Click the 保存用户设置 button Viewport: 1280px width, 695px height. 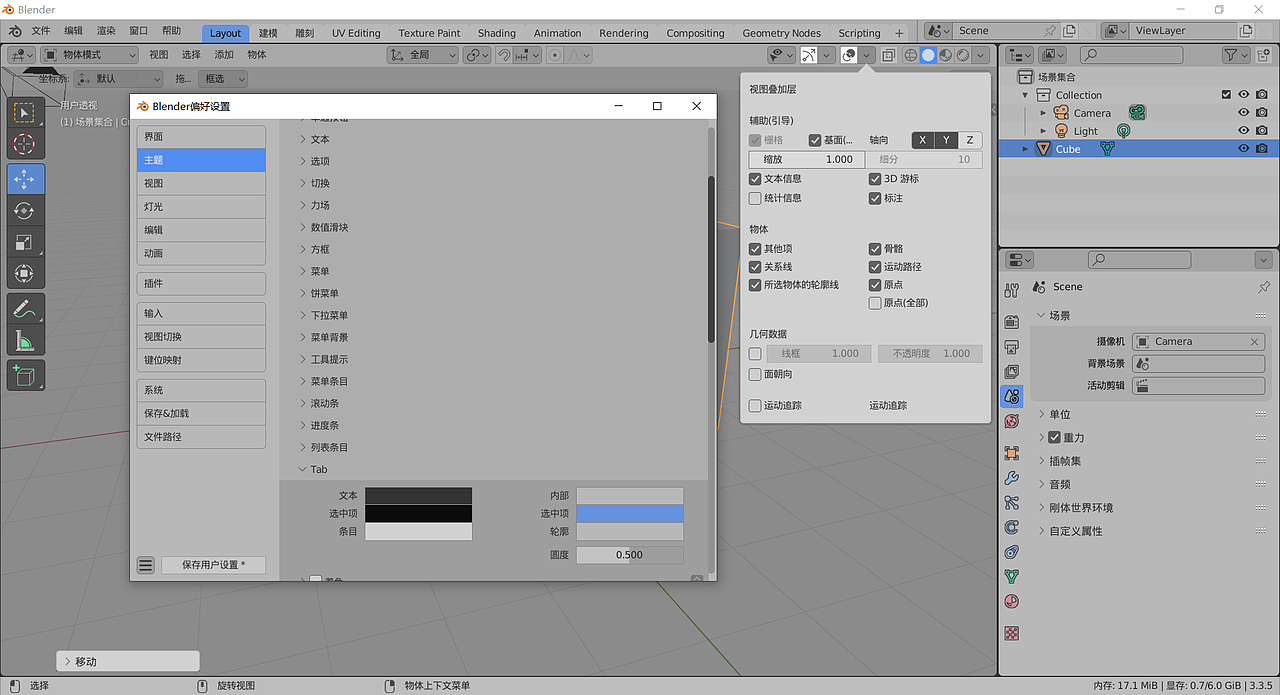(x=213, y=564)
